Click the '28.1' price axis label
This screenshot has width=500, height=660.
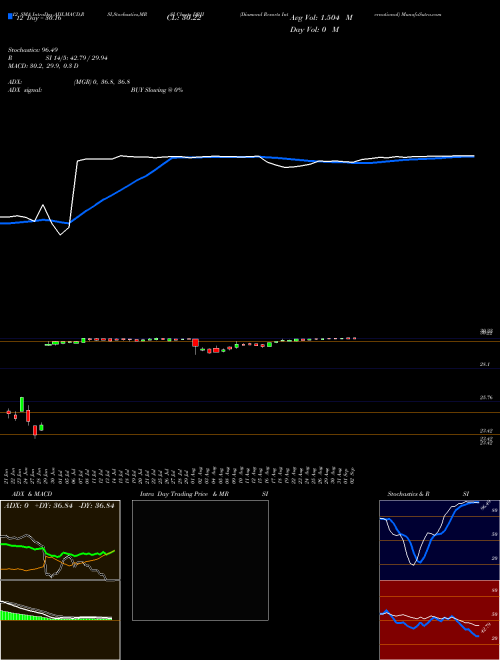[484, 365]
